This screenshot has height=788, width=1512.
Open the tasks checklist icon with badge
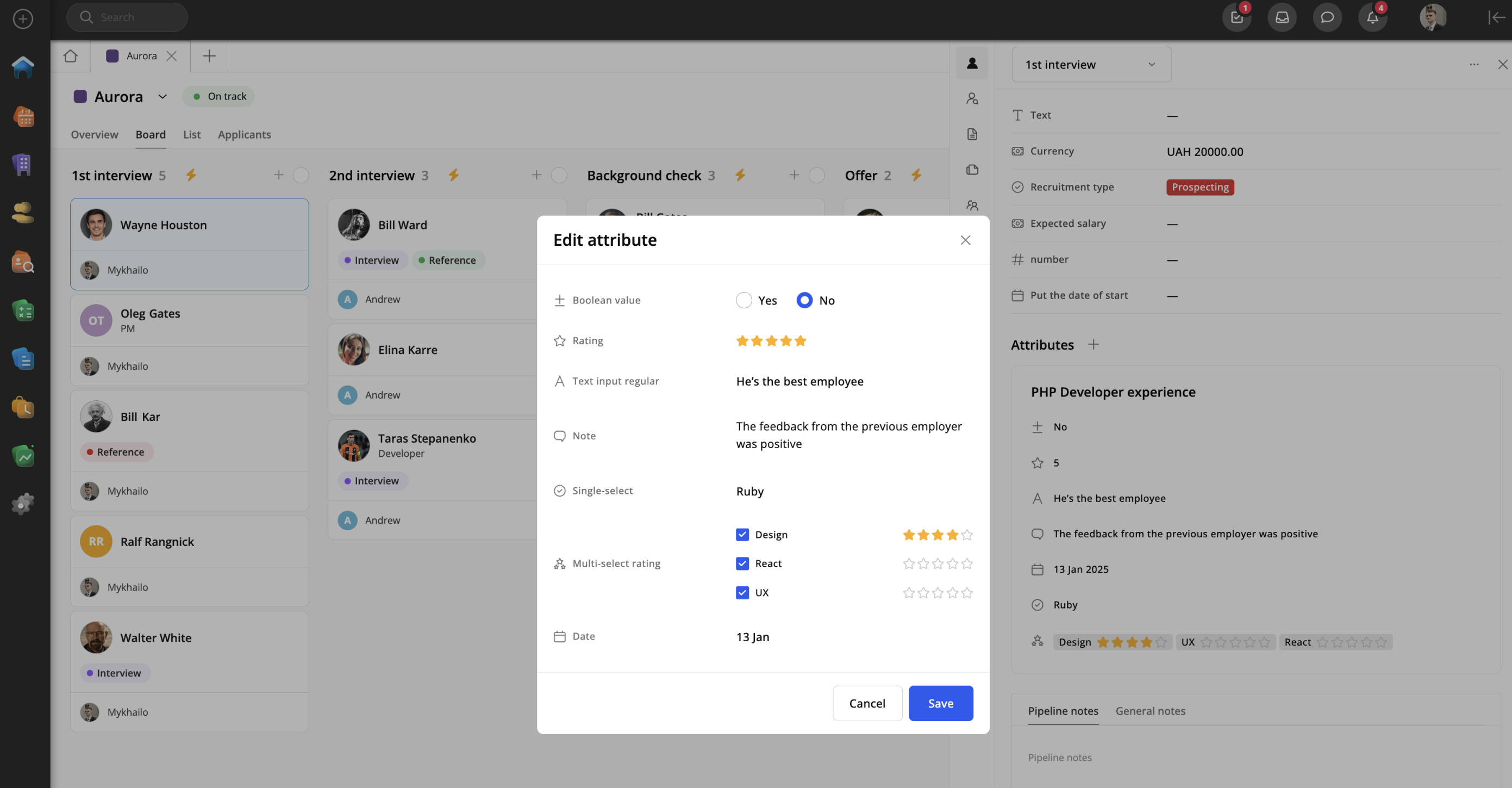pyautogui.click(x=1236, y=17)
